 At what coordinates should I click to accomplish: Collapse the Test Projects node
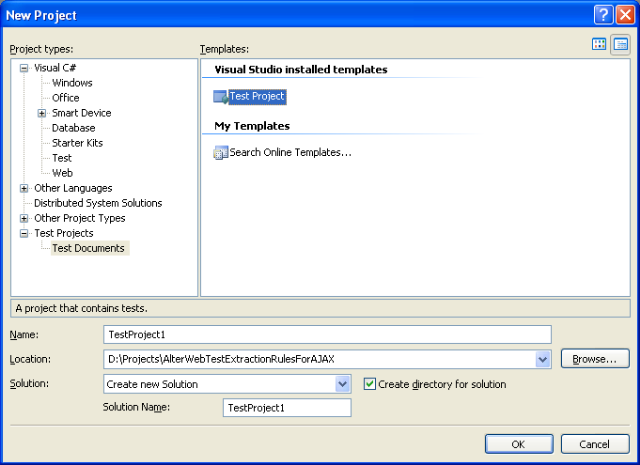click(x=24, y=234)
